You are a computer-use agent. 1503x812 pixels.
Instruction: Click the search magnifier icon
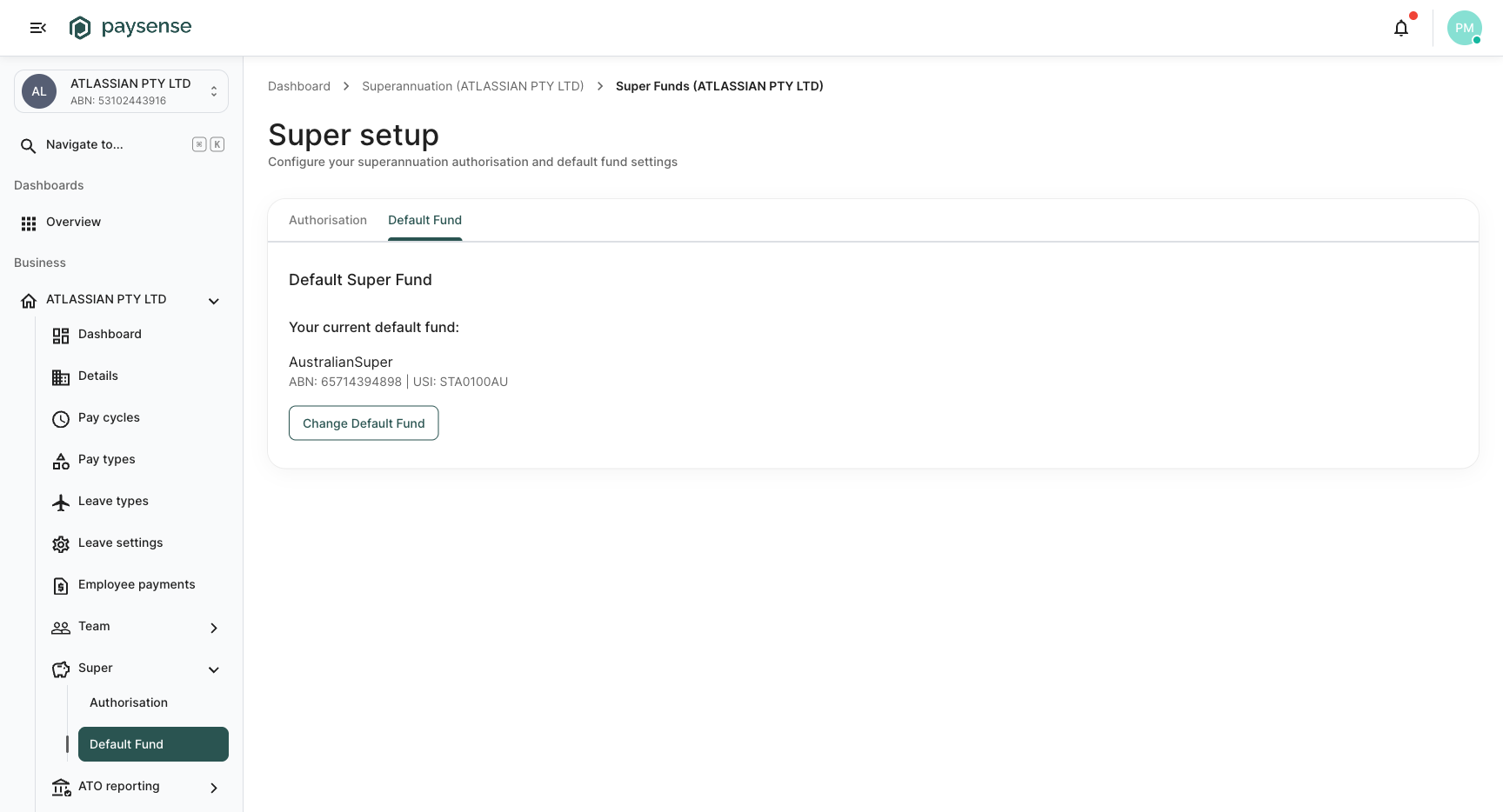pyautogui.click(x=29, y=145)
